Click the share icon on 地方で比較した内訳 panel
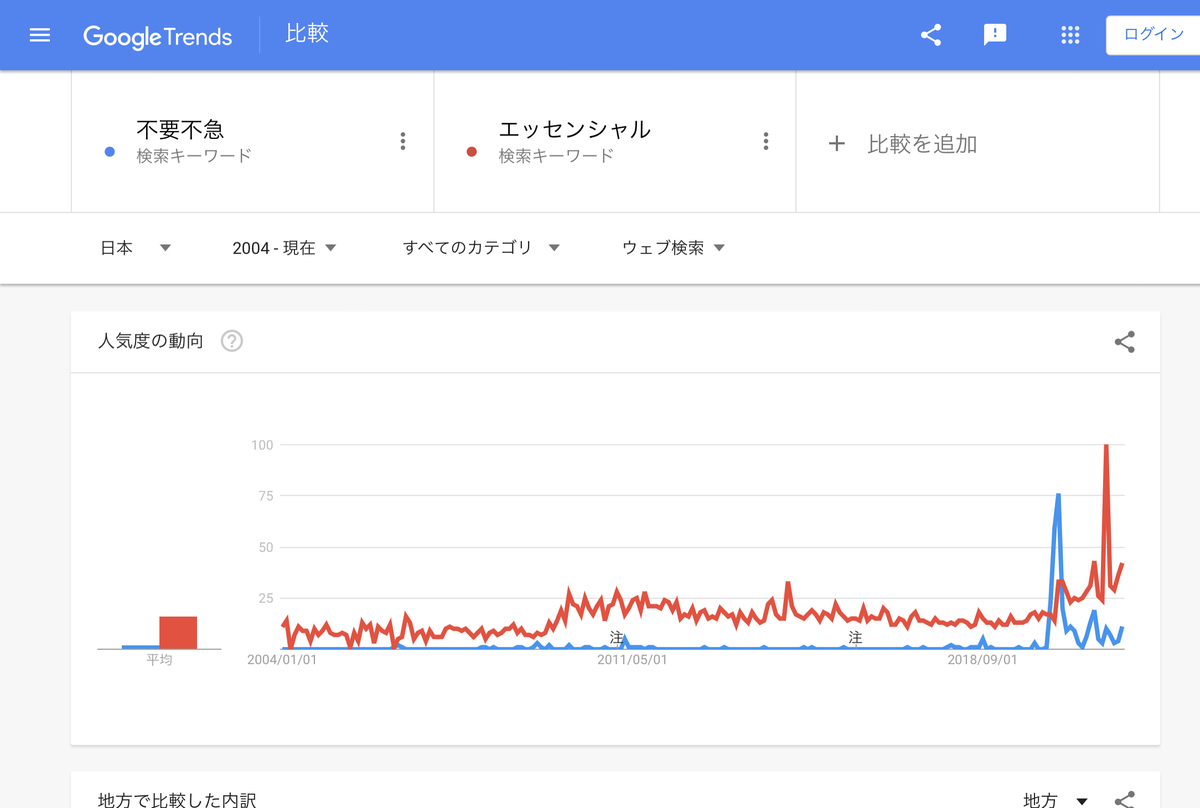Screen dimensions: 1200x808 1124,800
